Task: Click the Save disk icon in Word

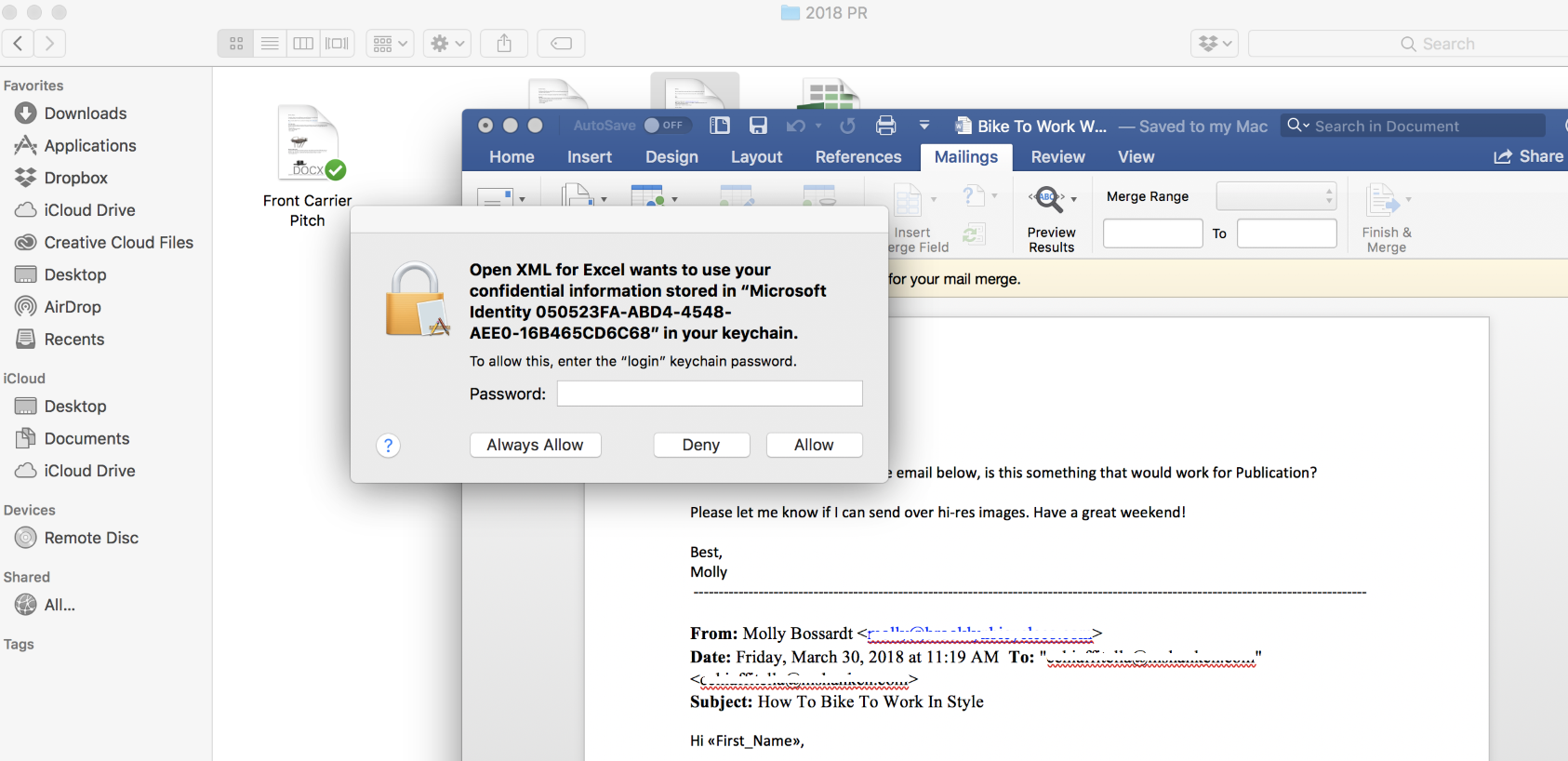Action: (759, 126)
